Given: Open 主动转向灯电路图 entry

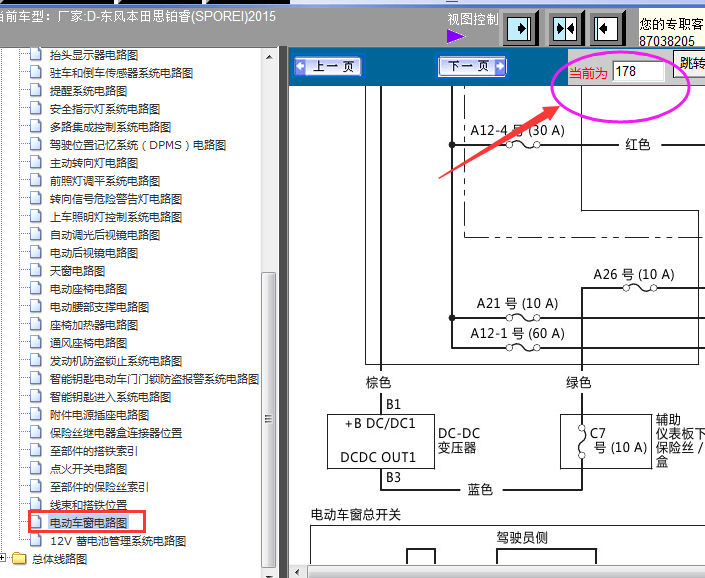Looking at the screenshot, I should (x=94, y=163).
